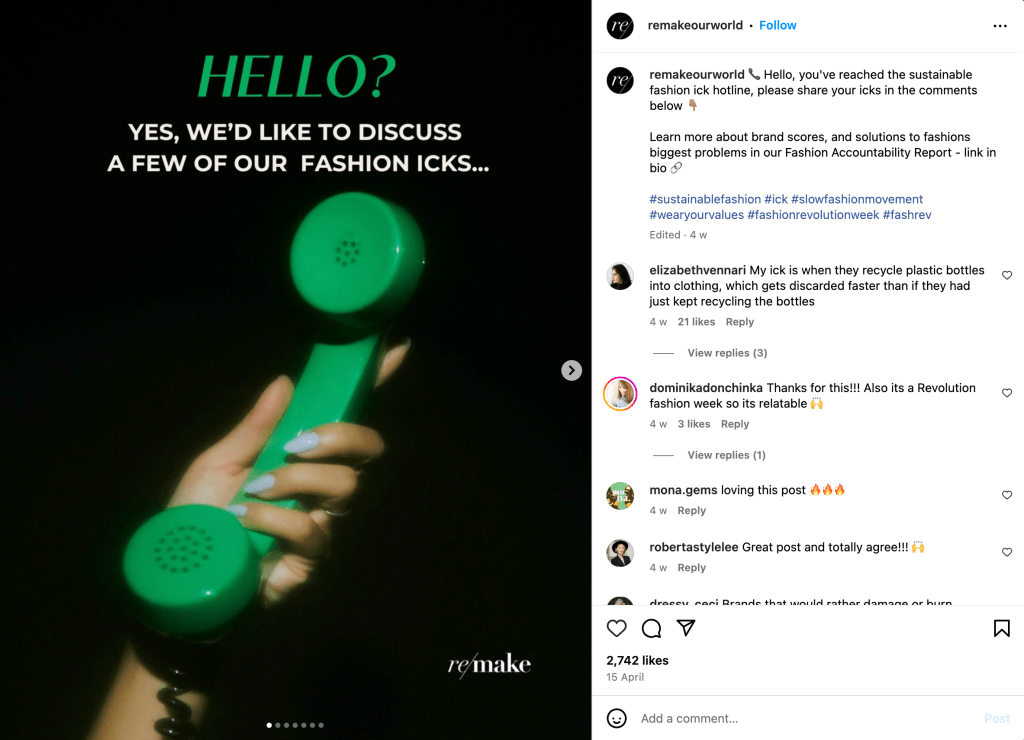Open dominikadonchinka's story avatar
Image resolution: width=1024 pixels, height=740 pixels.
[620, 394]
